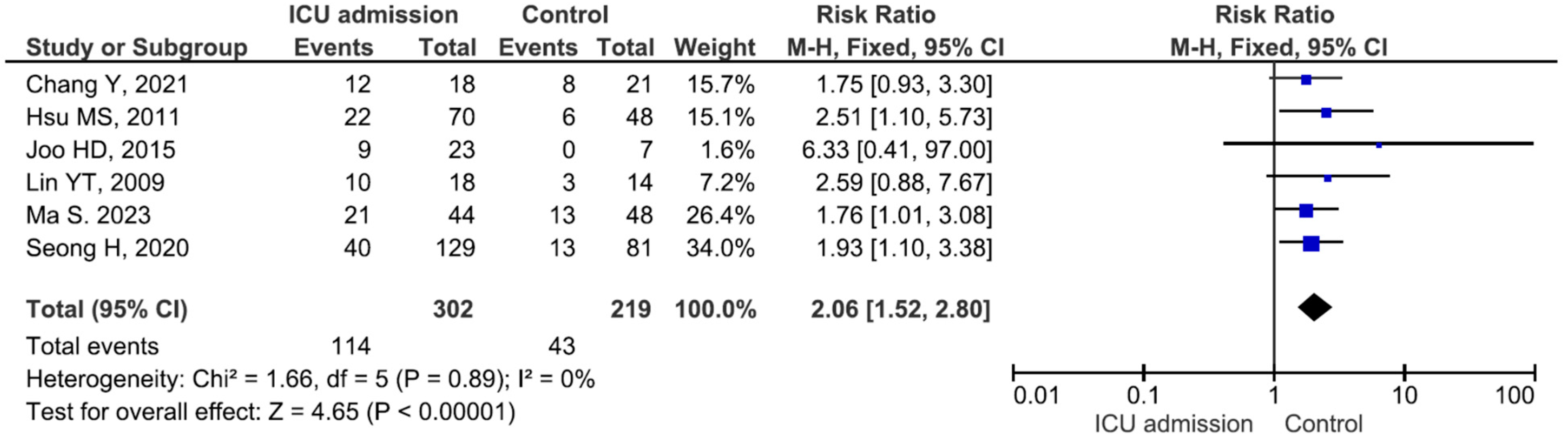
Task: Click the blue square for Ma S. 2023
Action: pos(1306,211)
